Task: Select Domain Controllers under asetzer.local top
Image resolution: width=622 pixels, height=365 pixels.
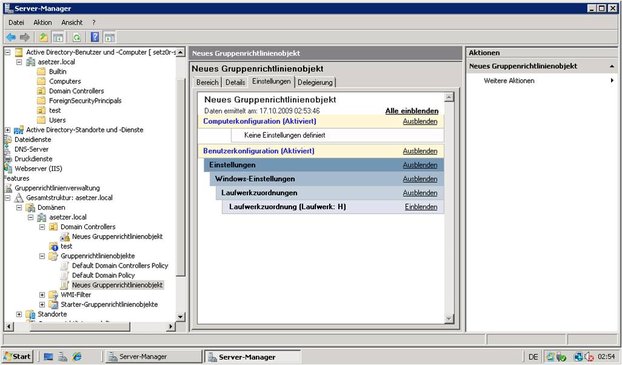Action: 76,91
